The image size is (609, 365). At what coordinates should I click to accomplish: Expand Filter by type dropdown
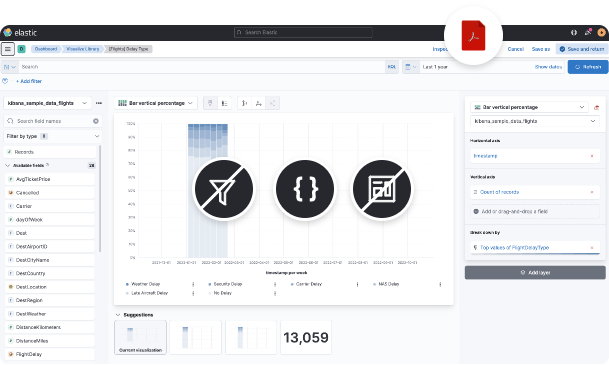pos(52,136)
